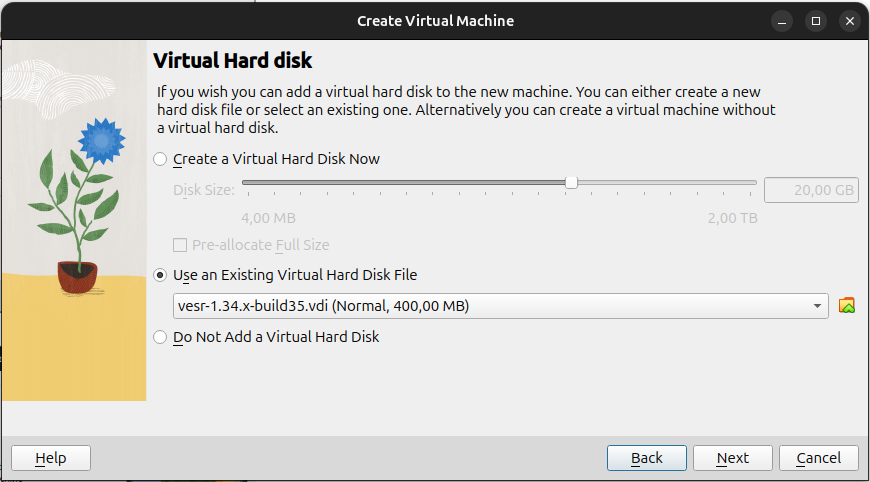
Task: Click the Disk Size slider handle
Action: pyautogui.click(x=571, y=182)
